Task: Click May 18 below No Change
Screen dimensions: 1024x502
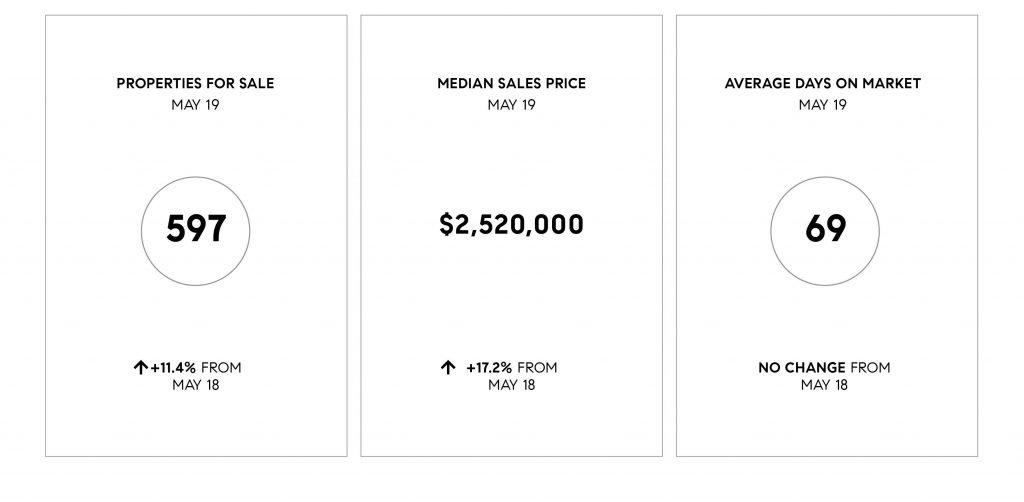Action: coord(824,385)
